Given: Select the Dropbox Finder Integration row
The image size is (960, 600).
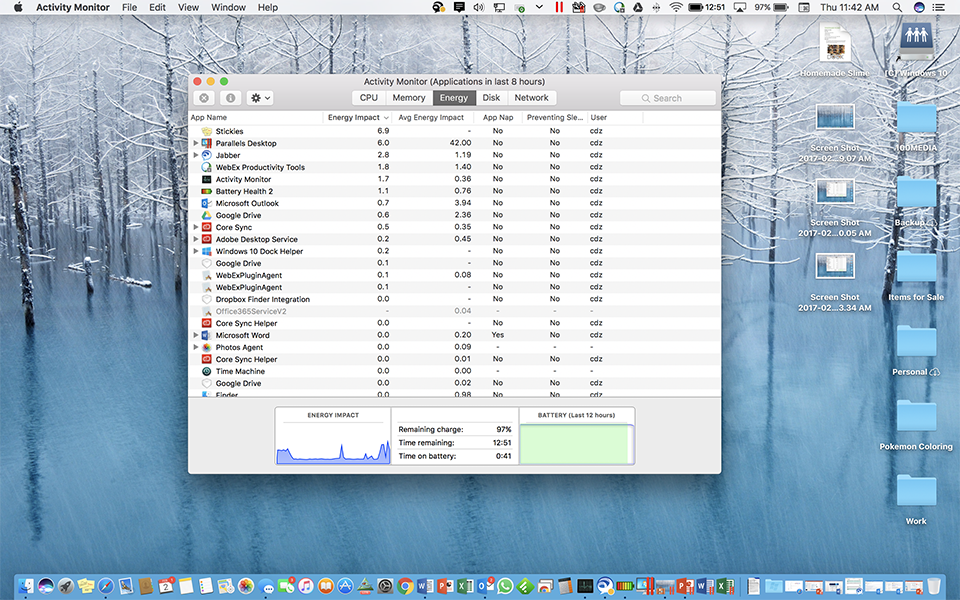Looking at the screenshot, I should click(454, 299).
